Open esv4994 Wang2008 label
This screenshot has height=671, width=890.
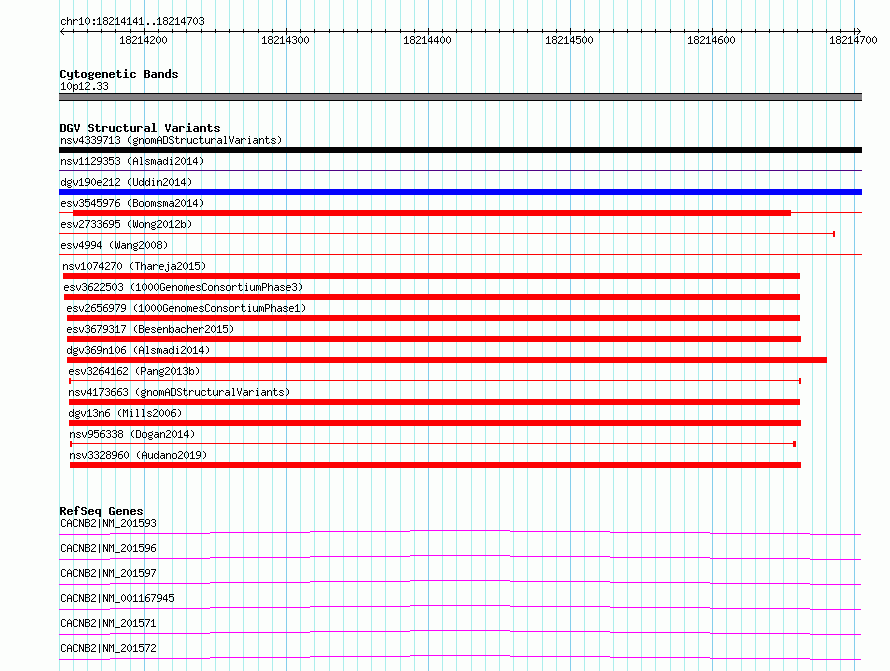(114, 245)
